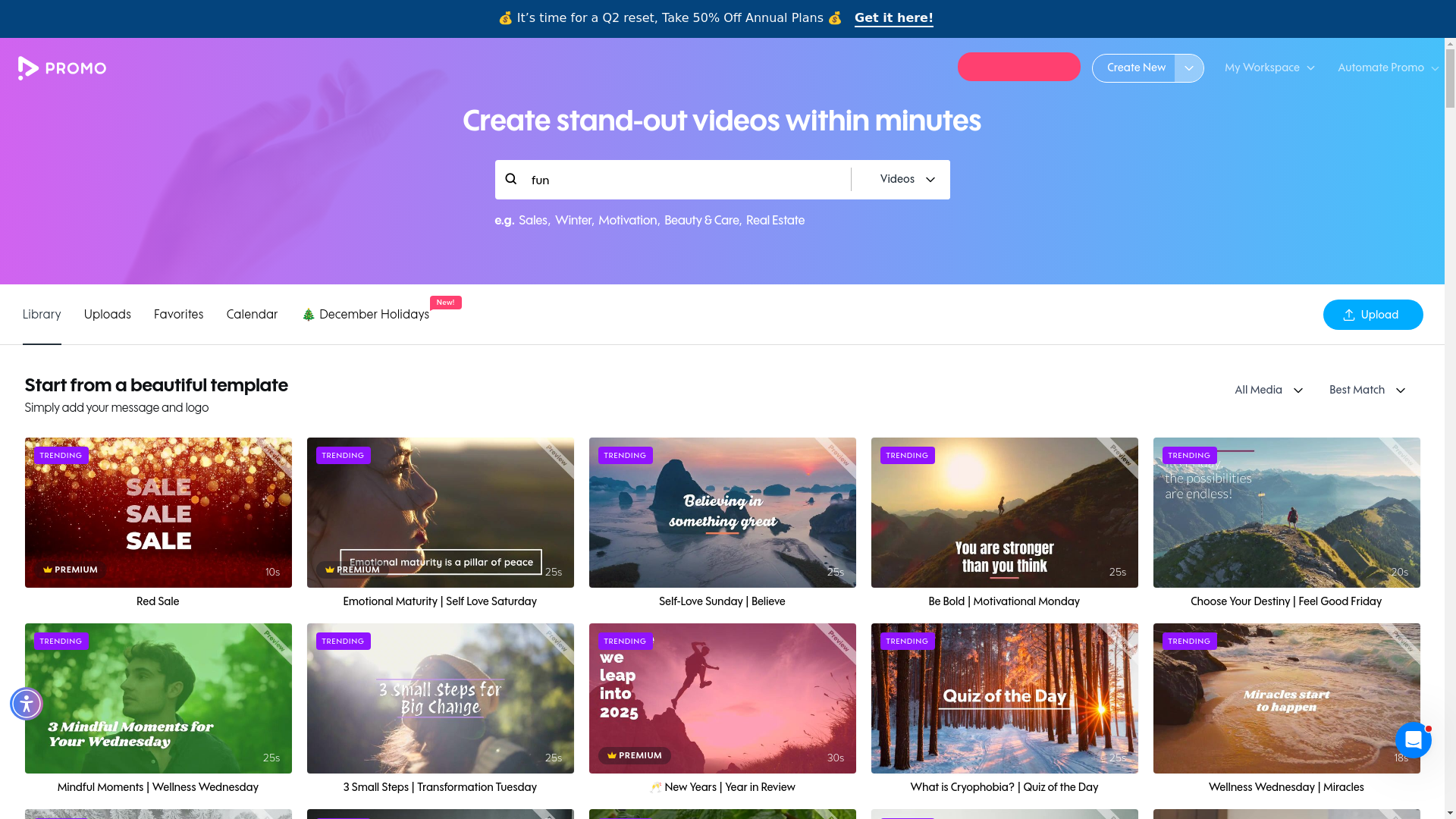Click the New! badge near December Holidays
The image size is (1456, 819).
click(x=445, y=303)
